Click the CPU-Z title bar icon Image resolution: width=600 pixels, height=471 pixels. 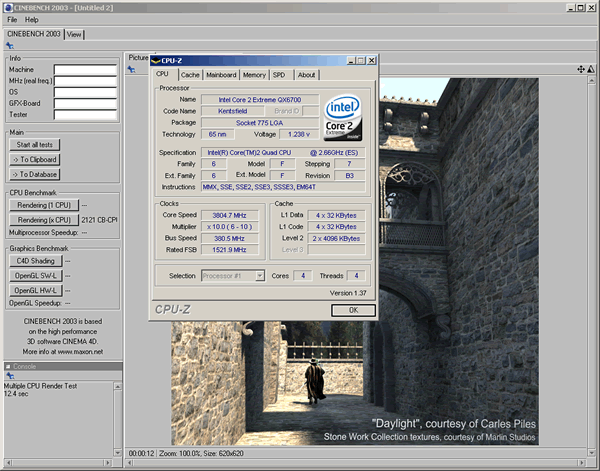coord(156,60)
